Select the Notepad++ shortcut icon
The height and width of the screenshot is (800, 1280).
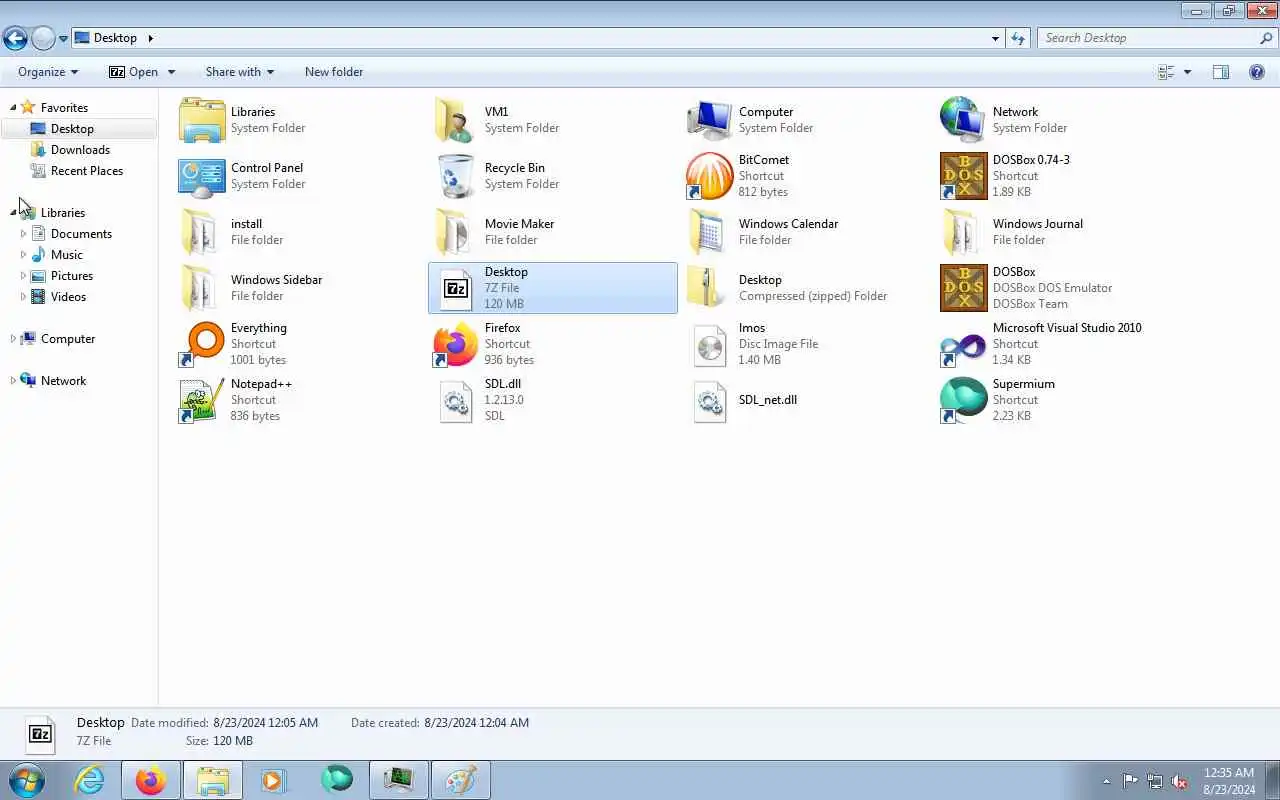click(x=202, y=400)
